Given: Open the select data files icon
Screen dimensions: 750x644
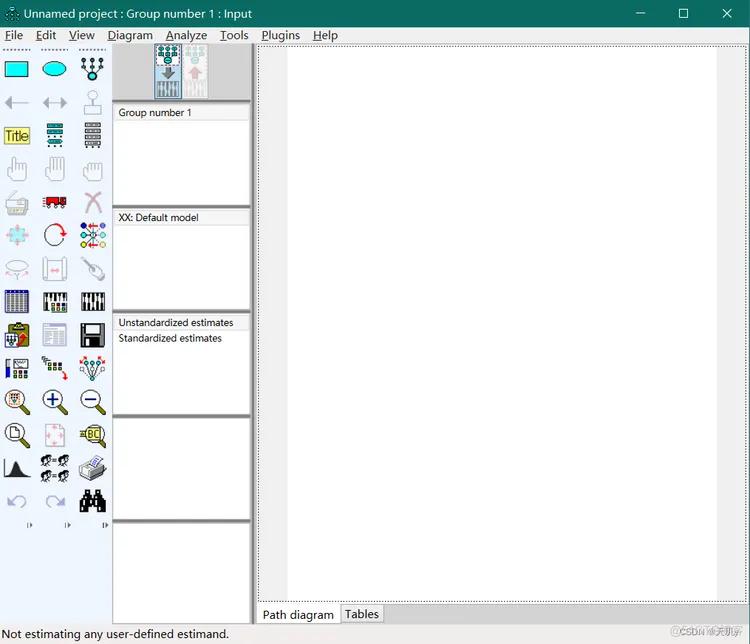Looking at the screenshot, I should tap(17, 302).
